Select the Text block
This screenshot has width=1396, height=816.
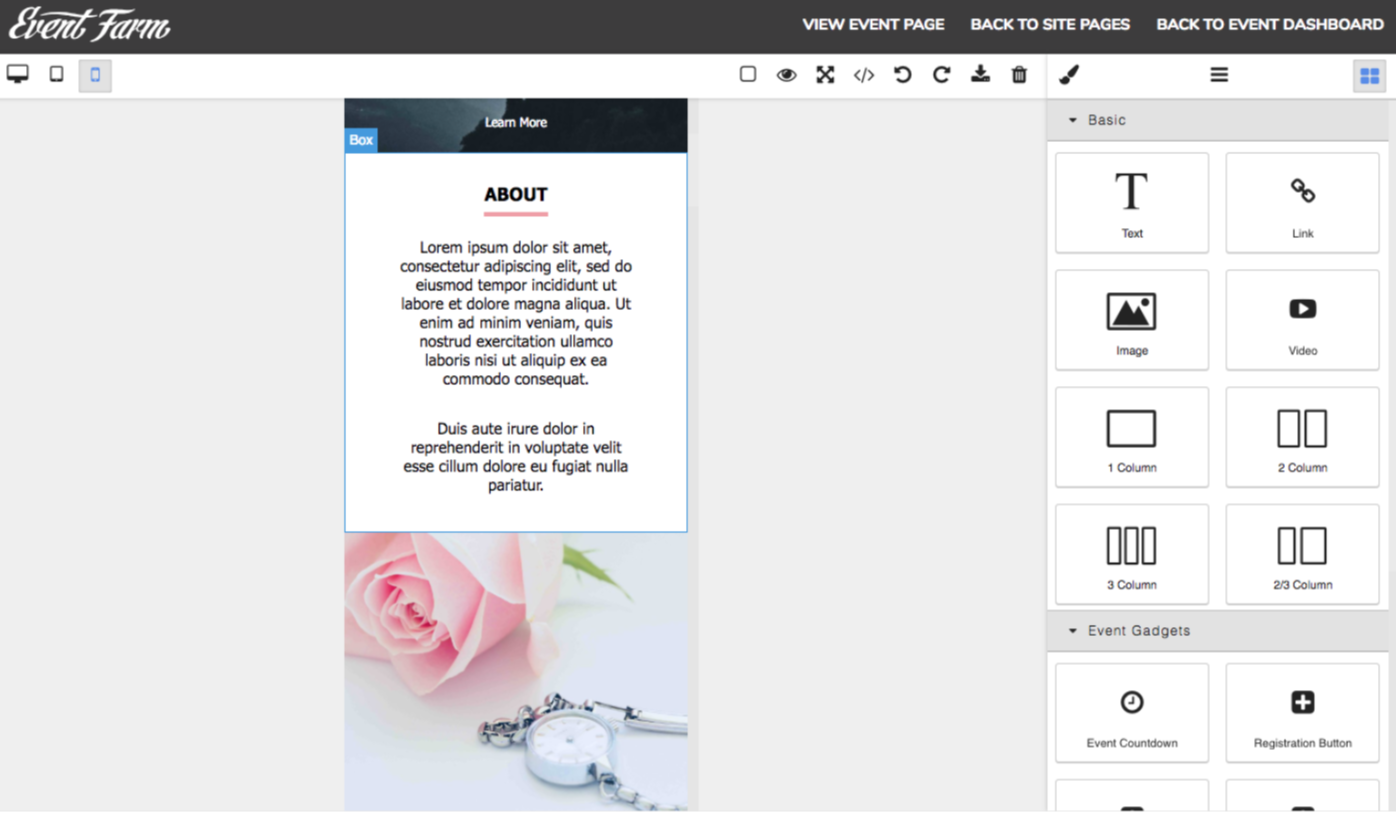1132,203
